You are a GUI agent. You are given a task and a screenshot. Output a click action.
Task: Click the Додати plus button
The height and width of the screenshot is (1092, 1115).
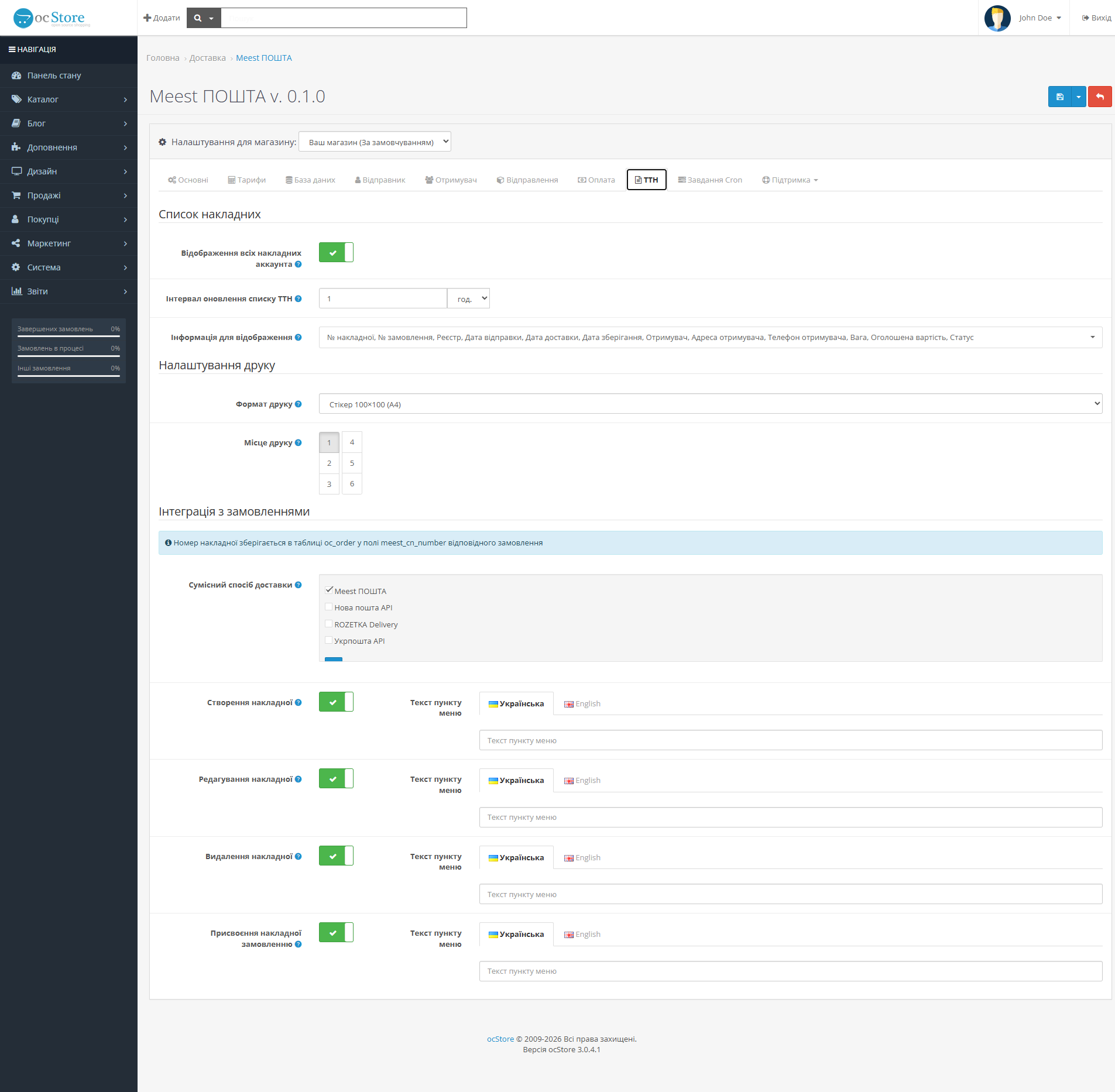point(162,18)
